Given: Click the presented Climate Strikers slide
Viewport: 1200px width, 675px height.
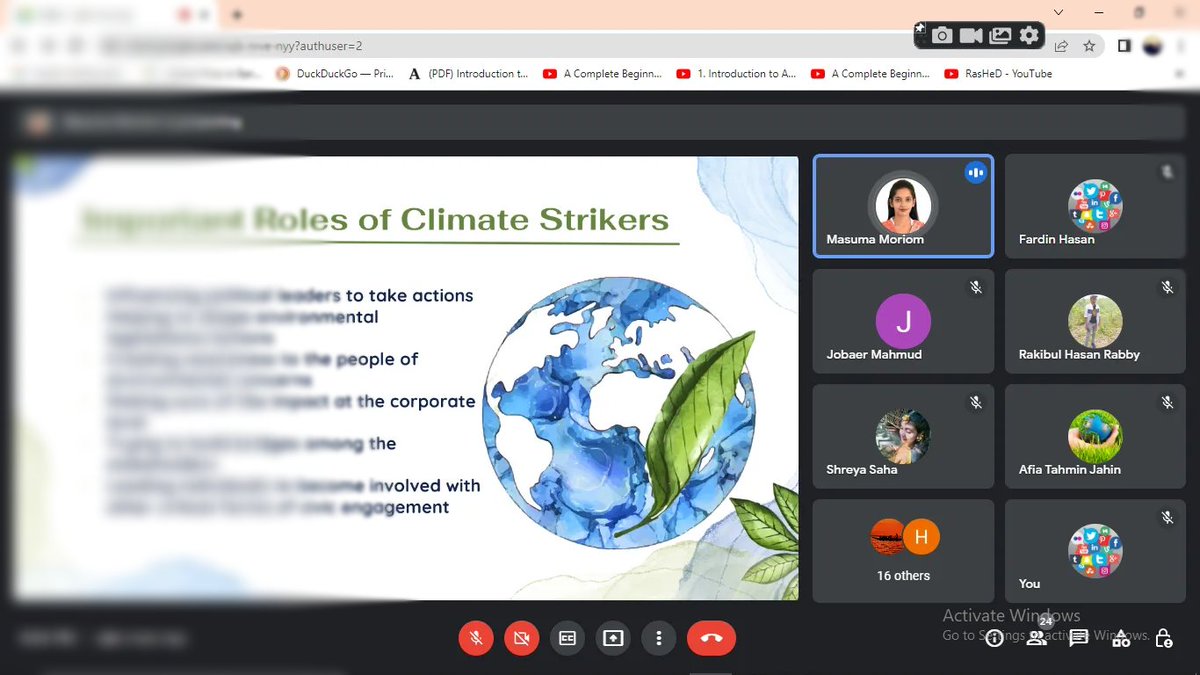Looking at the screenshot, I should [x=406, y=378].
